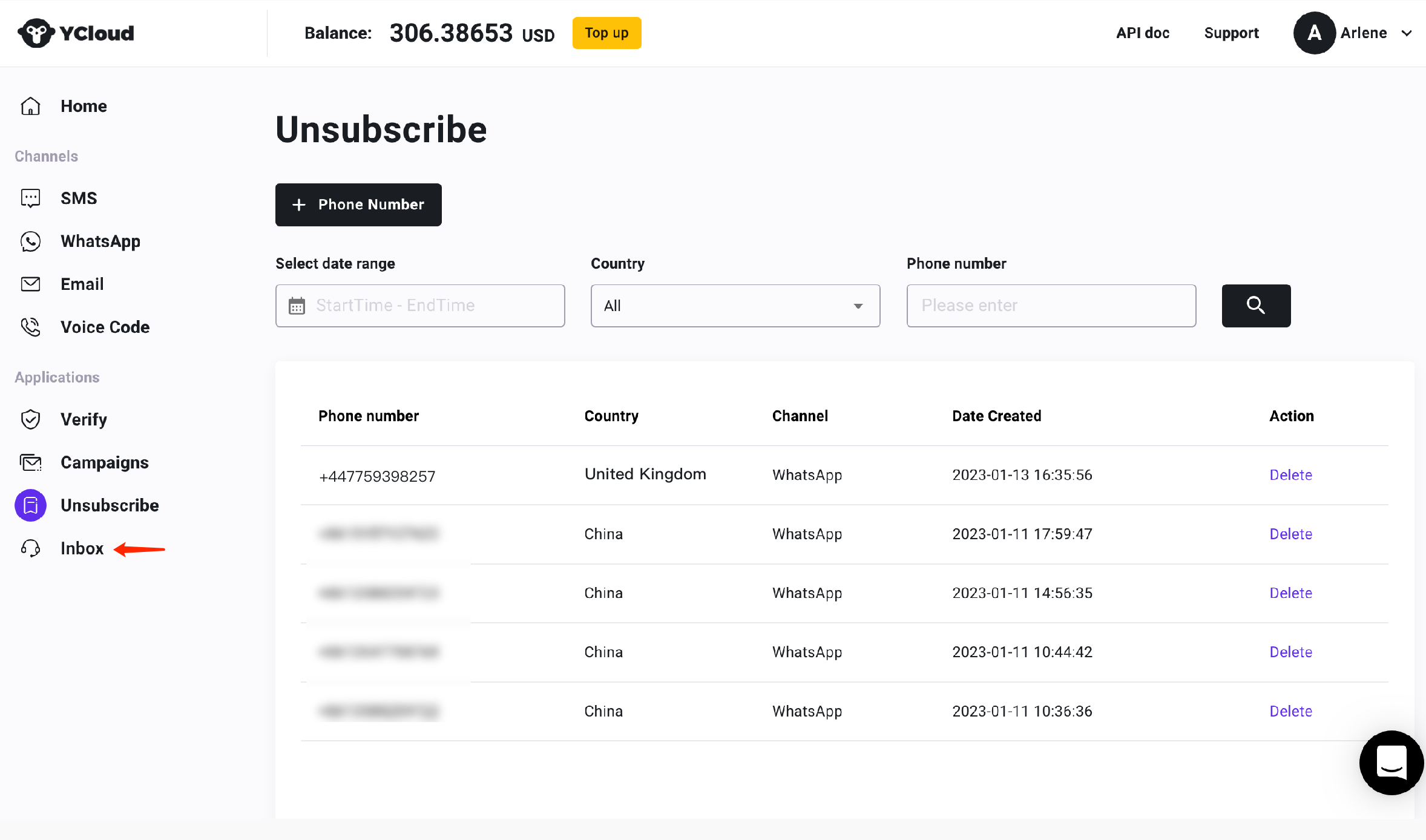Expand the Arlene account menu chevron

coord(1407,33)
